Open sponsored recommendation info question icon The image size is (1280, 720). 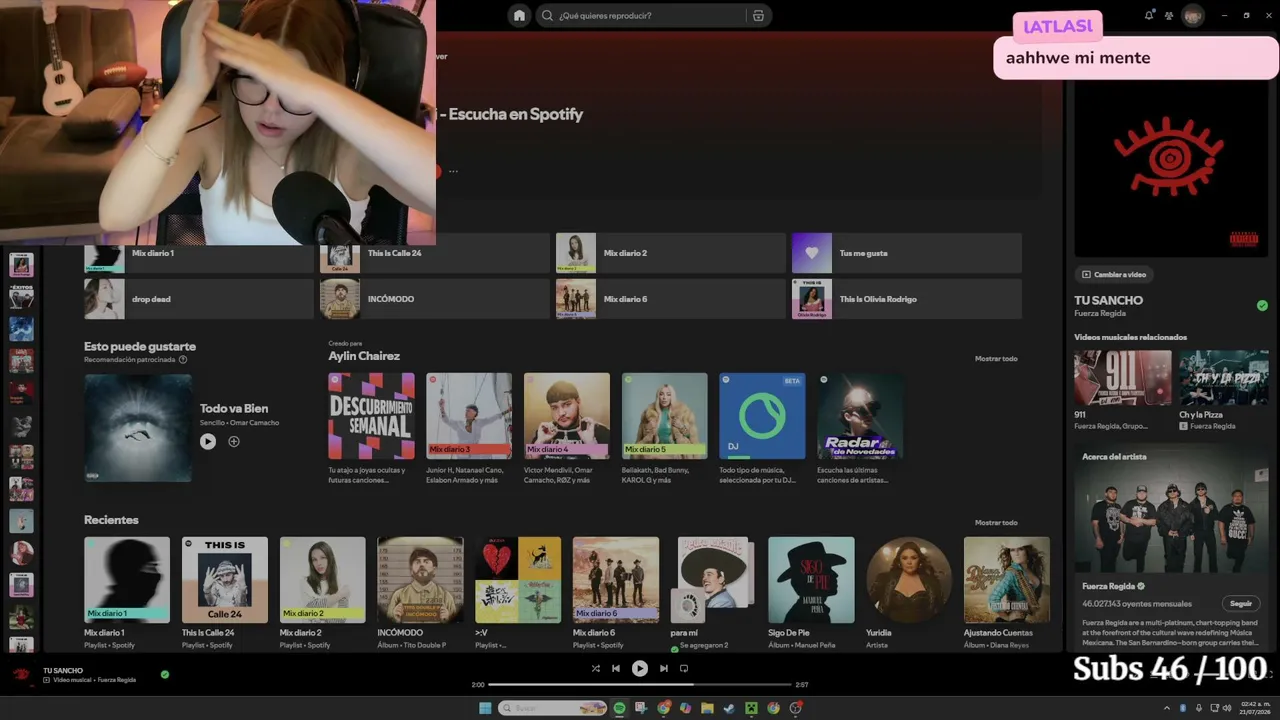coord(183,359)
